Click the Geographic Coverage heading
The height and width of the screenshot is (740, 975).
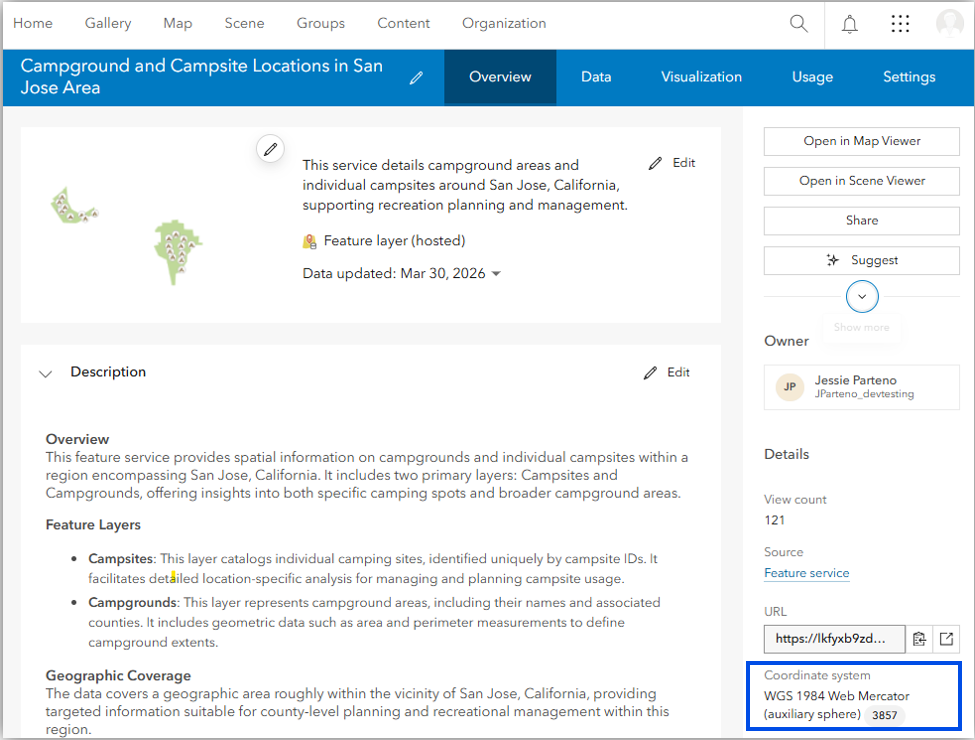coord(118,675)
